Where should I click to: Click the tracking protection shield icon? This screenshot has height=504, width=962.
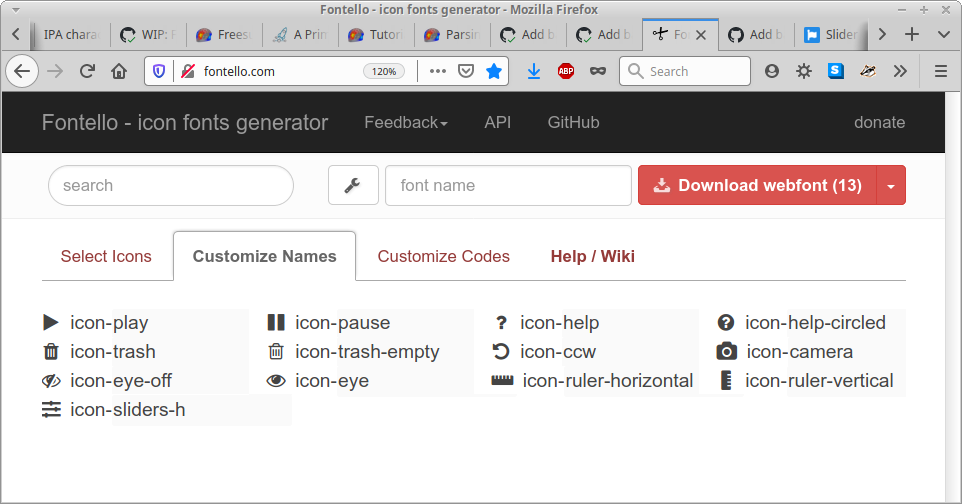(x=159, y=72)
